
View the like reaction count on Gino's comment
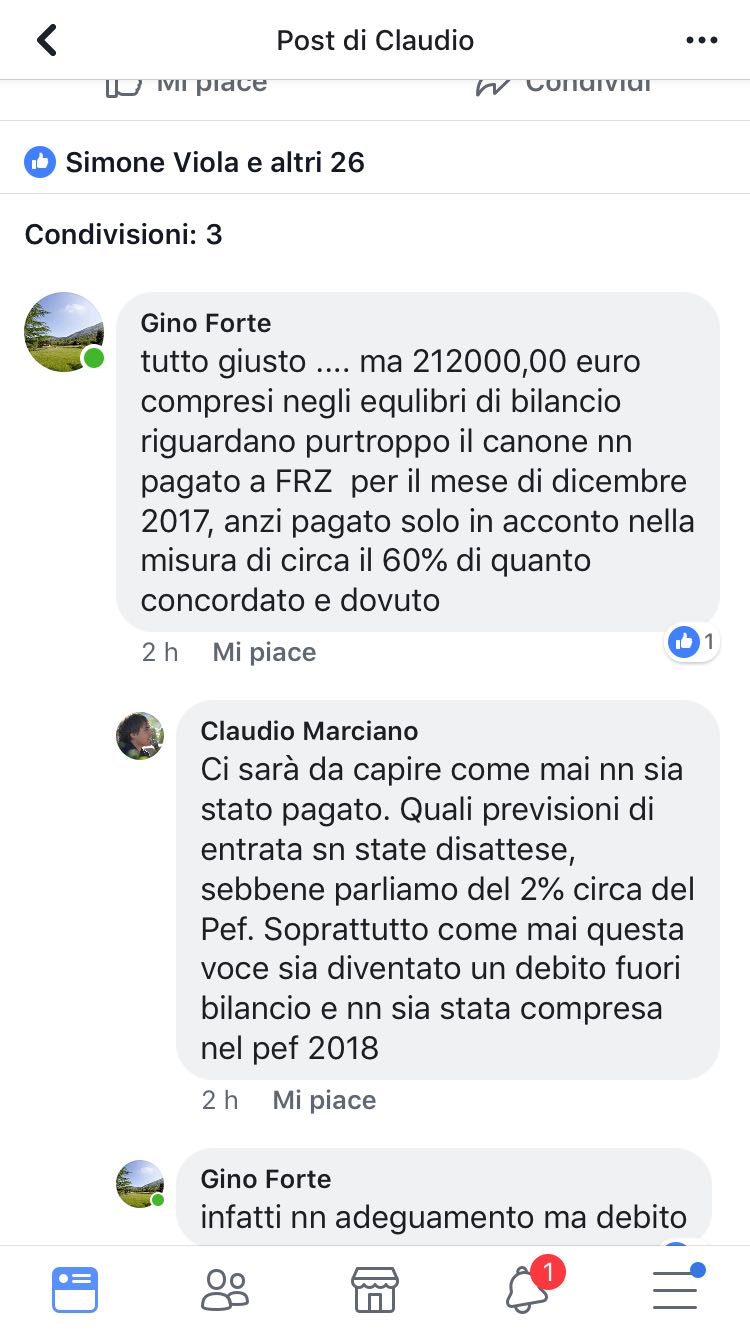click(x=694, y=642)
